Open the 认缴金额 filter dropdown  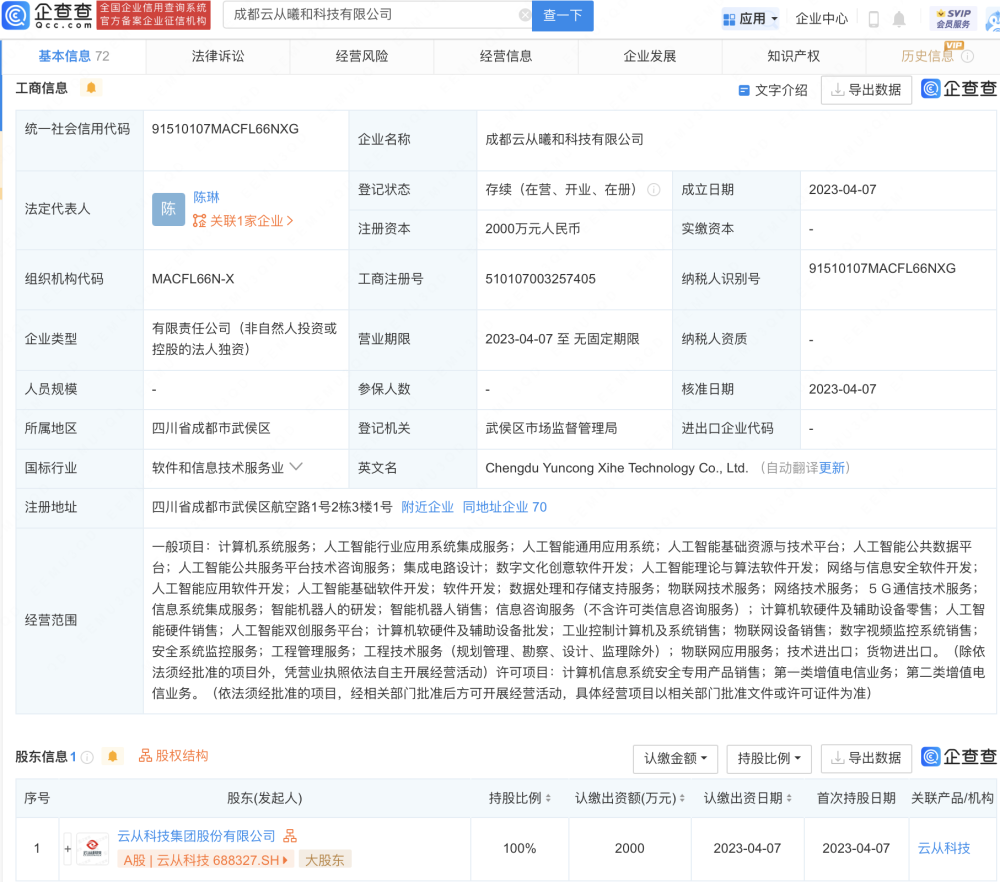(x=675, y=758)
